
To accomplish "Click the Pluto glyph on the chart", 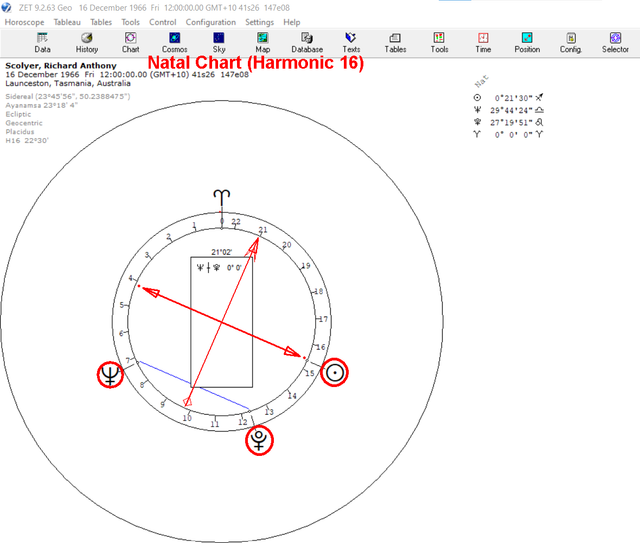I will pyautogui.click(x=259, y=440).
